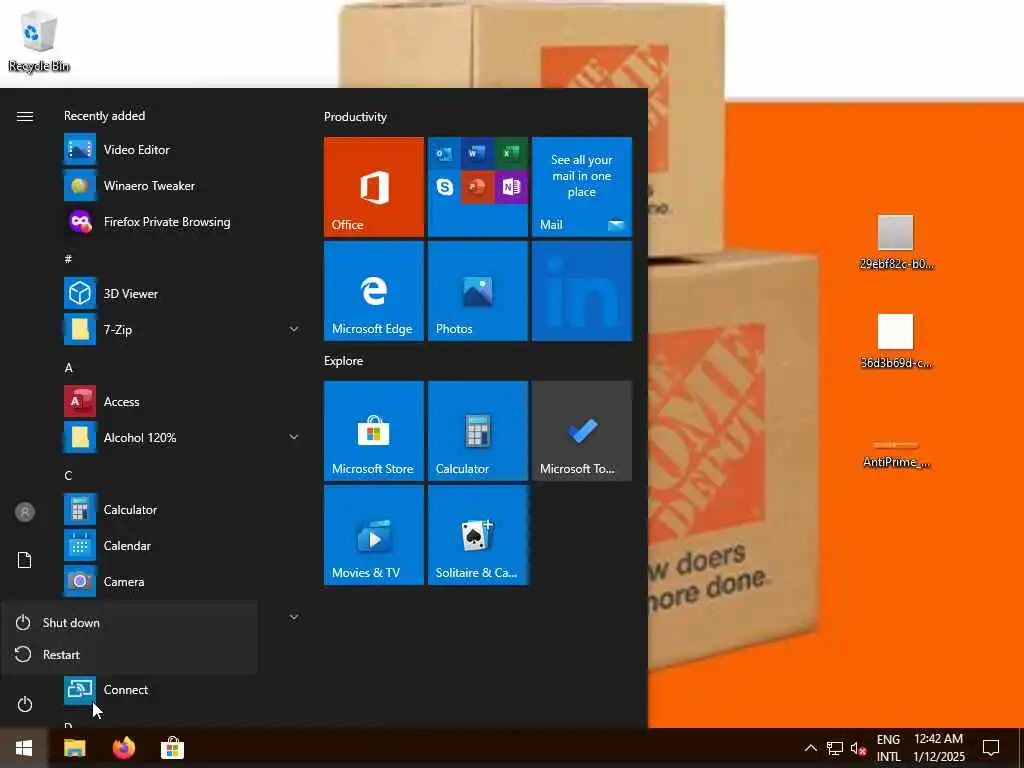Select the 29ebf82c desktop file
Image resolution: width=1024 pixels, height=768 pixels.
(x=896, y=242)
